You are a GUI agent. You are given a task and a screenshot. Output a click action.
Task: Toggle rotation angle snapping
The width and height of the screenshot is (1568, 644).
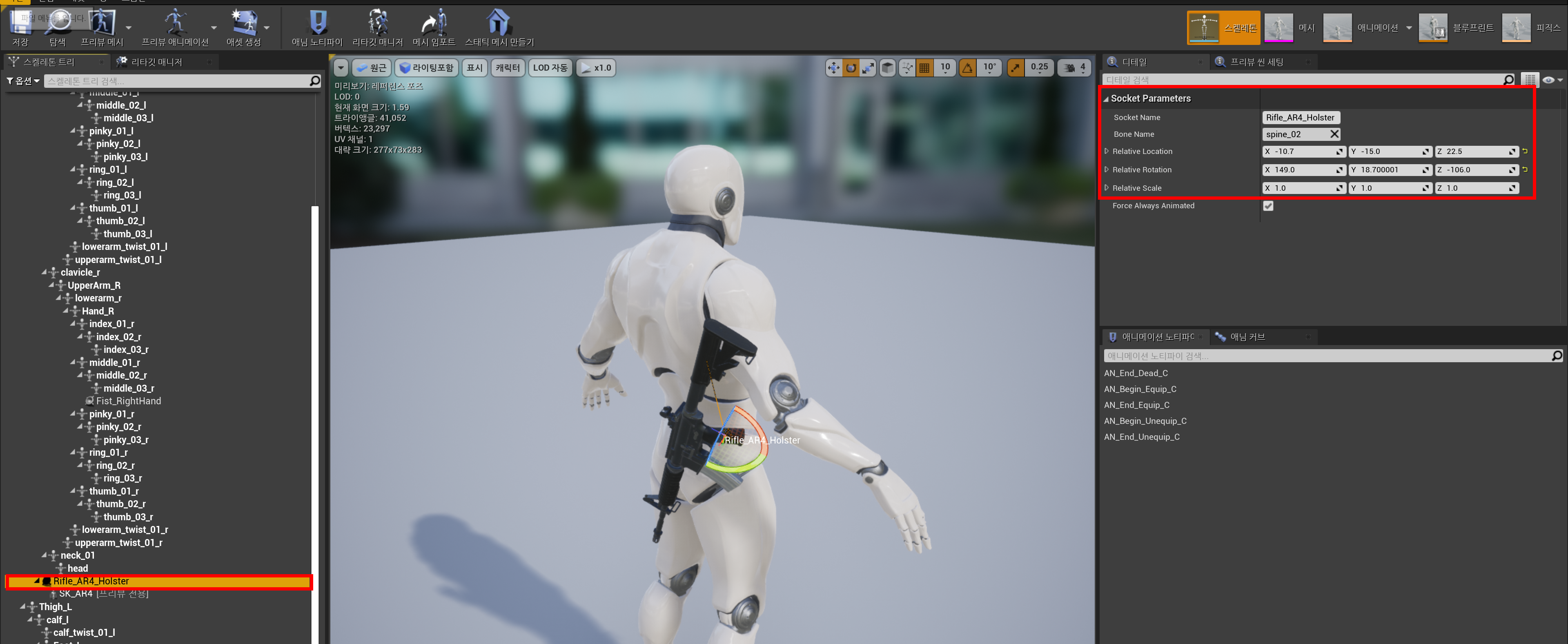point(967,67)
